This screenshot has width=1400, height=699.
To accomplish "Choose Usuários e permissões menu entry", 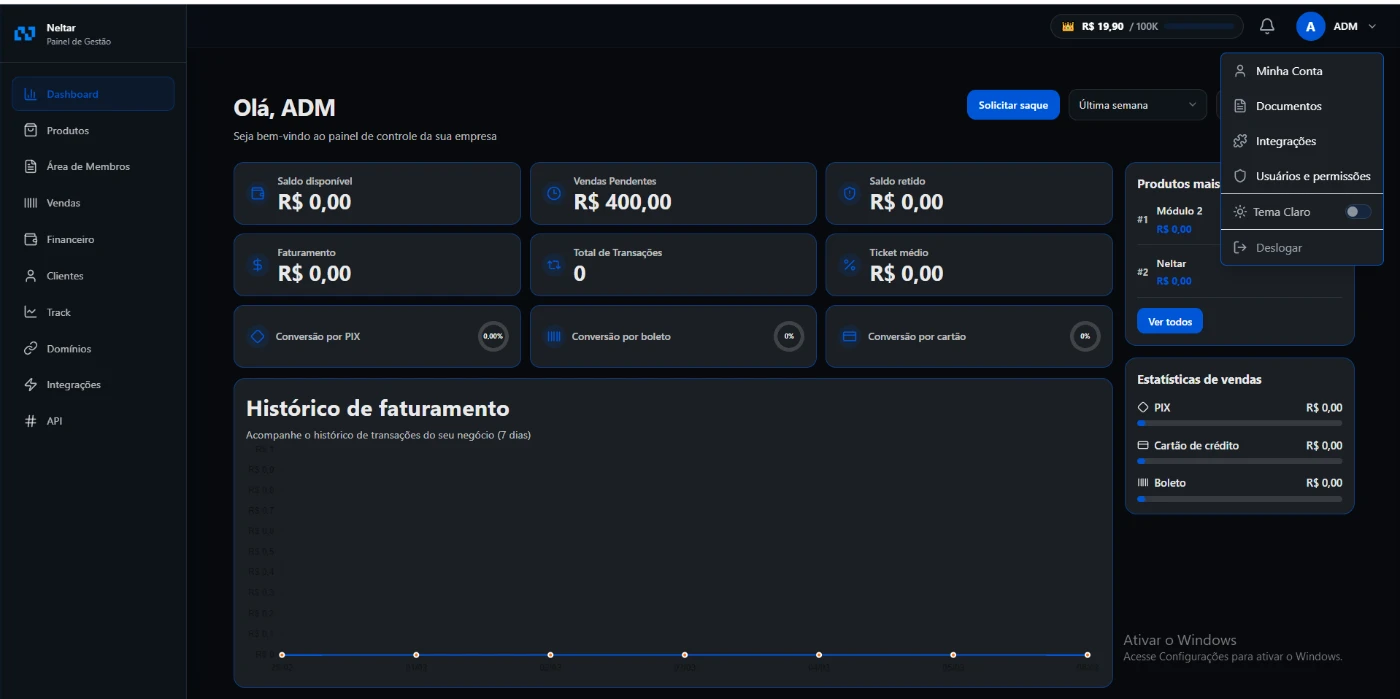I will click(1312, 176).
